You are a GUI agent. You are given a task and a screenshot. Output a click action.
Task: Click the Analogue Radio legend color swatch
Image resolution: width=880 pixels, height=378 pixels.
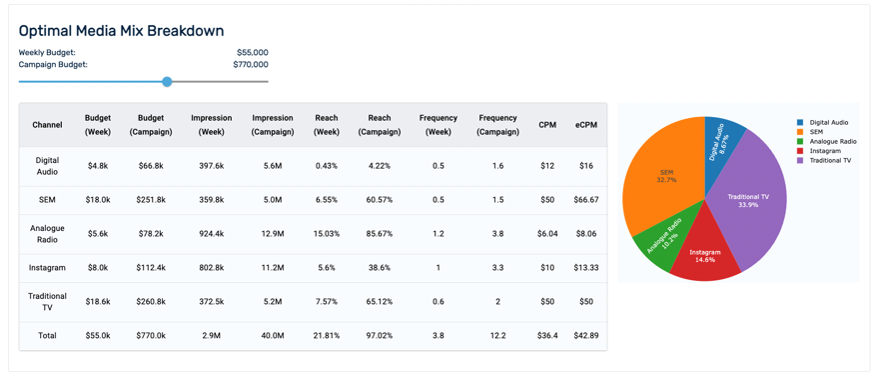click(x=800, y=141)
